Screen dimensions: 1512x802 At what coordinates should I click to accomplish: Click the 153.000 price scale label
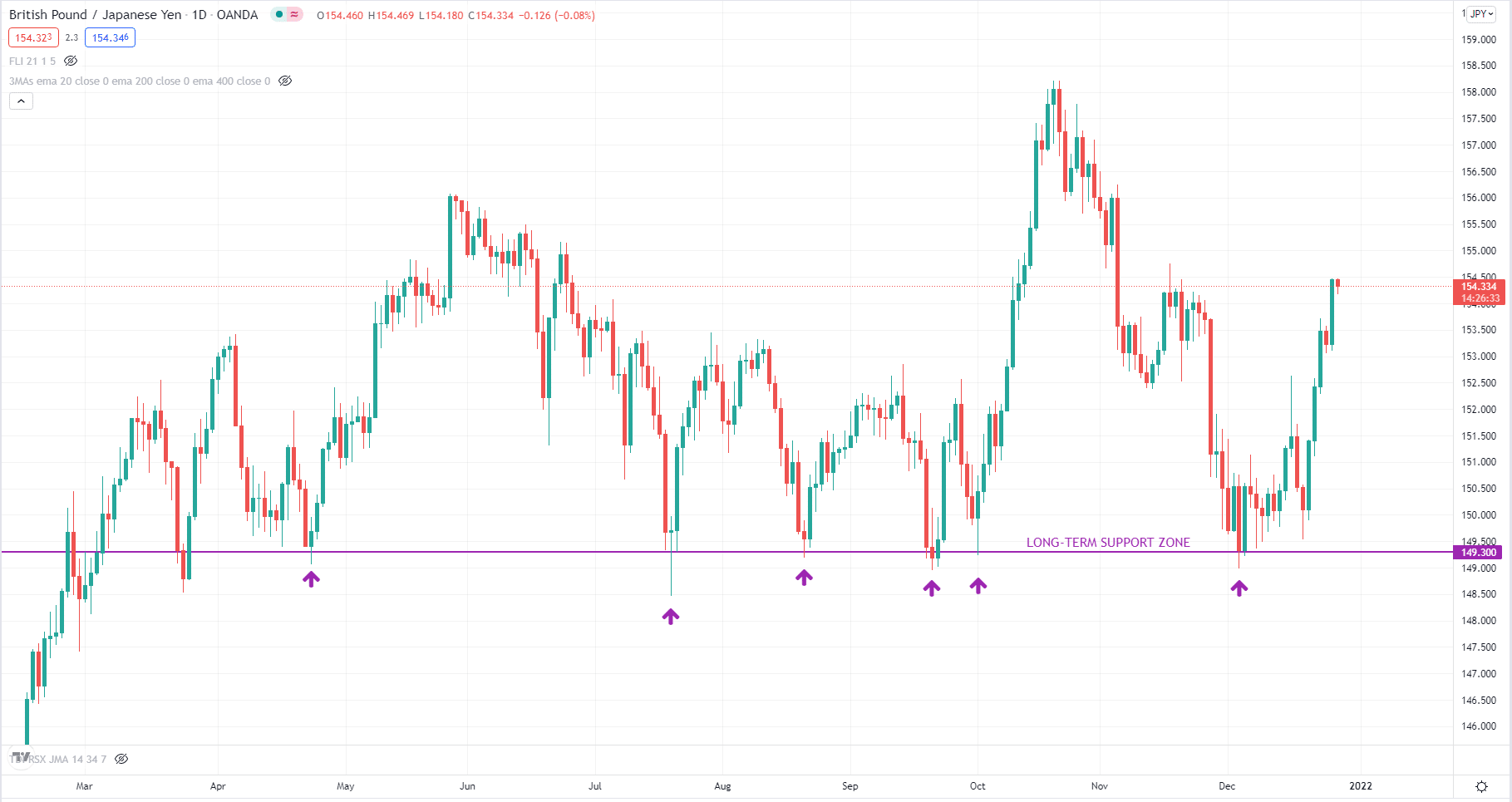click(1479, 357)
